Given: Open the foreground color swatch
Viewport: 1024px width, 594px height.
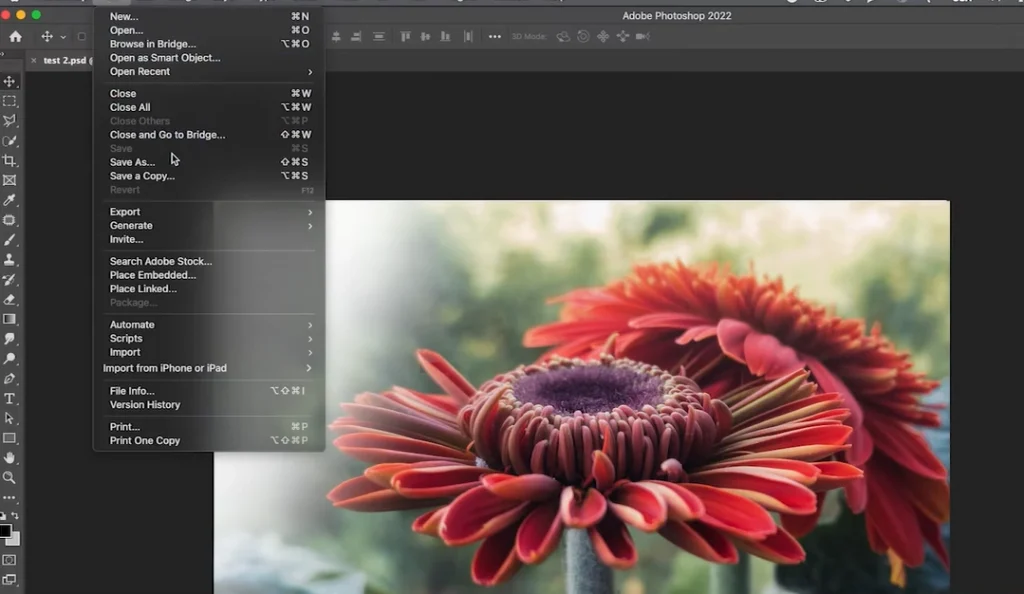Looking at the screenshot, I should [5, 530].
